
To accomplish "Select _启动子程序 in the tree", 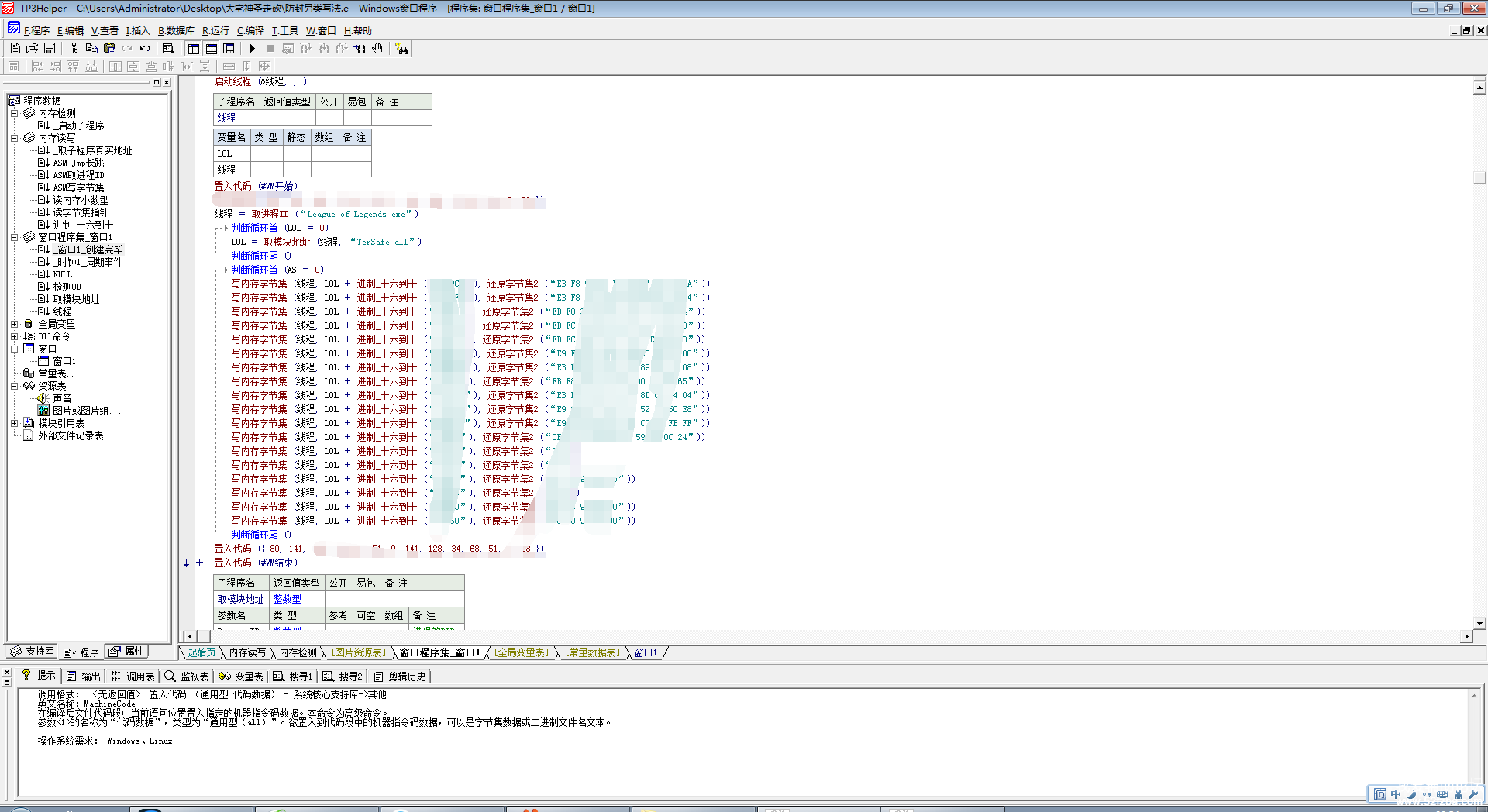I will pyautogui.click(x=78, y=126).
